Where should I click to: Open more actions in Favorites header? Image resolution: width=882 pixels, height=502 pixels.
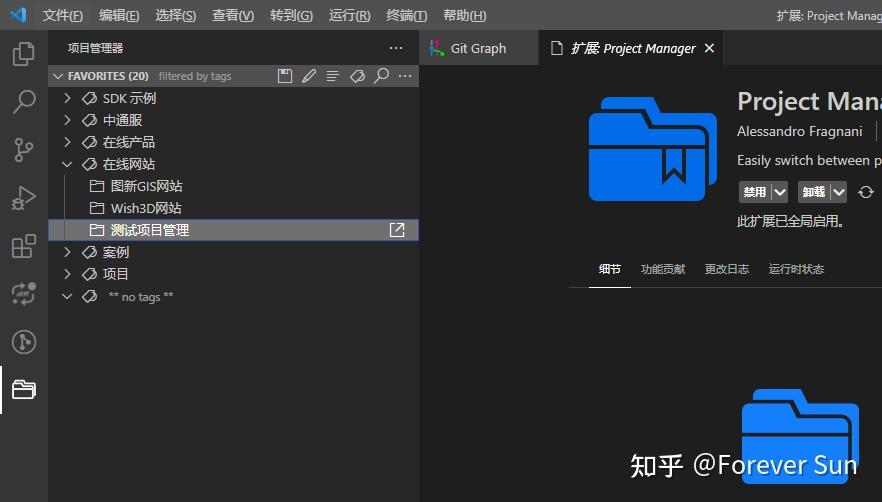pyautogui.click(x=405, y=76)
